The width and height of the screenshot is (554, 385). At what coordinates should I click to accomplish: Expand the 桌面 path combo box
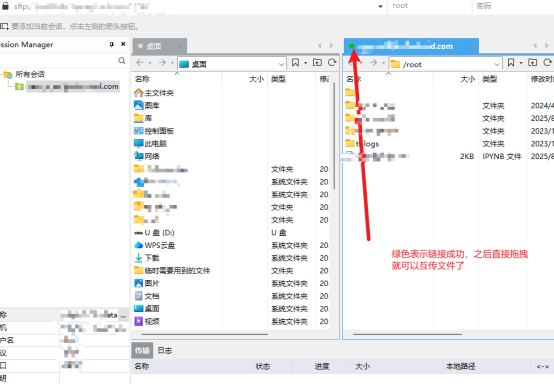click(x=281, y=64)
